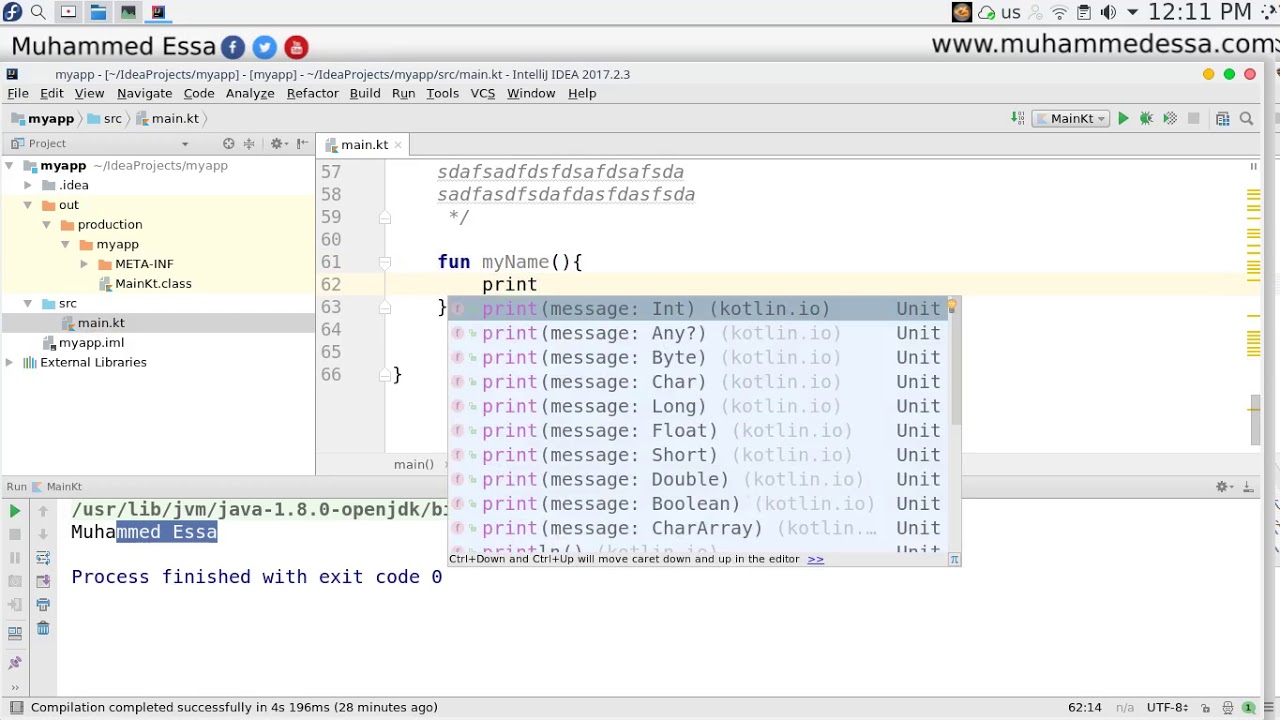This screenshot has height=720, width=1280.
Task: Open Wi-Fi network settings in tray
Action: point(1059,12)
